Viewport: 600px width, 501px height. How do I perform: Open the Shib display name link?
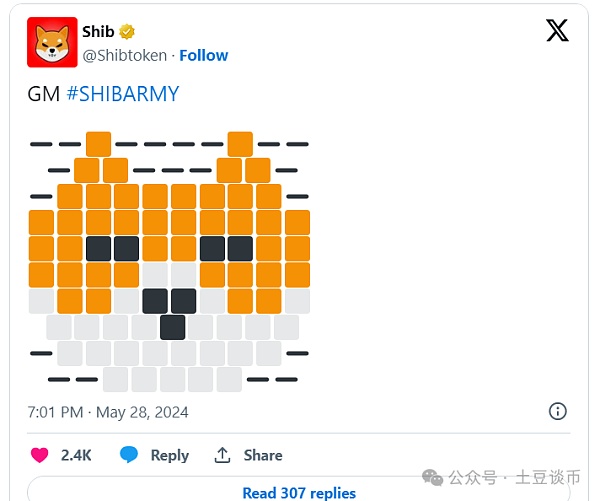point(98,32)
